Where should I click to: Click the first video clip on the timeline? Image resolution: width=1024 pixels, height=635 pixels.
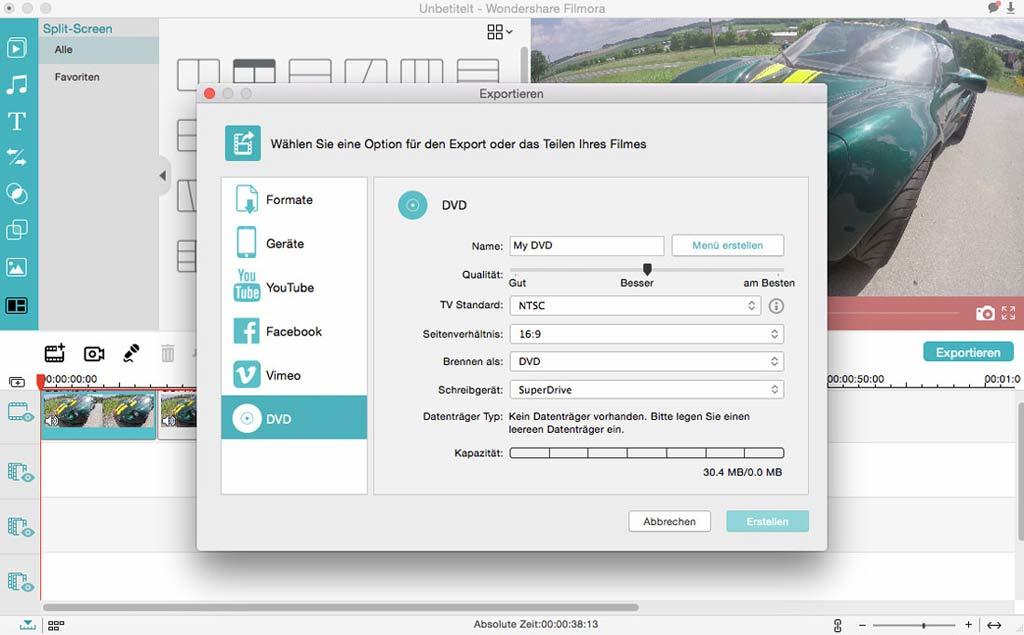coord(99,414)
